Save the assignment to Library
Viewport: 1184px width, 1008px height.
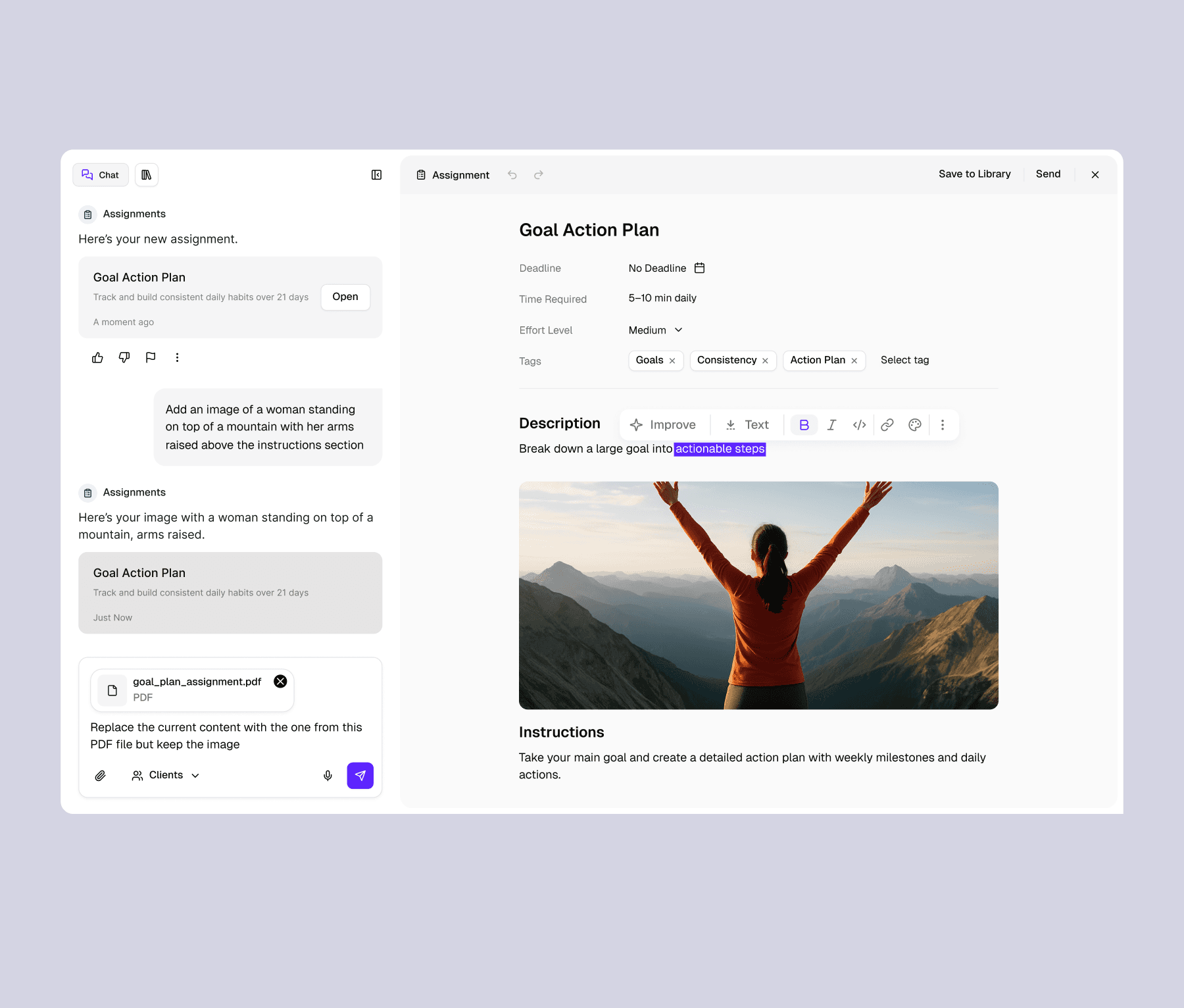click(974, 174)
